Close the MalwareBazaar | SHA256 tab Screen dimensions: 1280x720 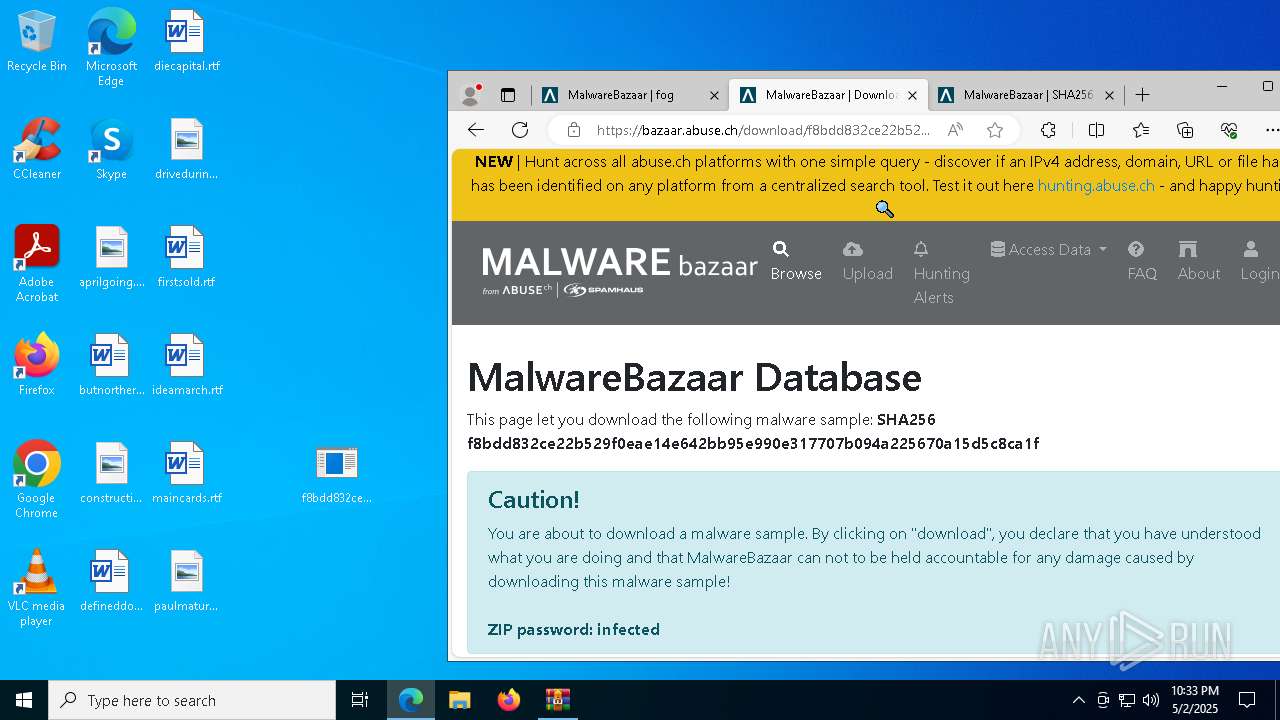(1109, 96)
